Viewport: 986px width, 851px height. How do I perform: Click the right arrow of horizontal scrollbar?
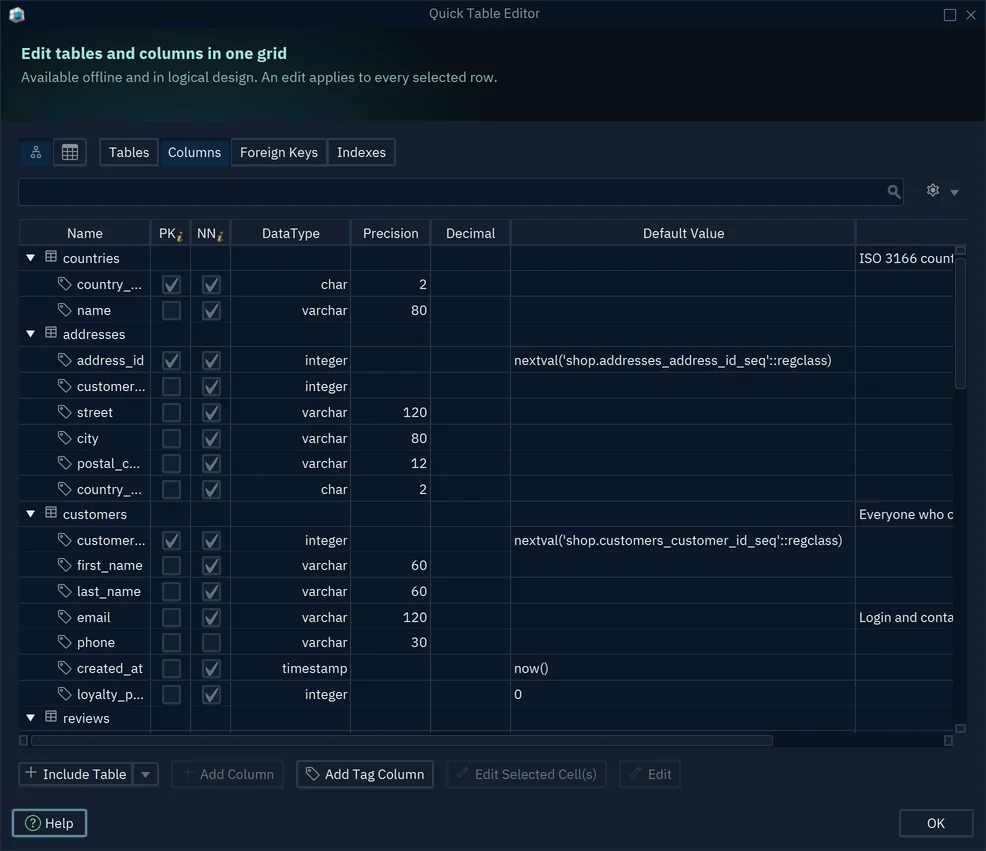[x=948, y=741]
